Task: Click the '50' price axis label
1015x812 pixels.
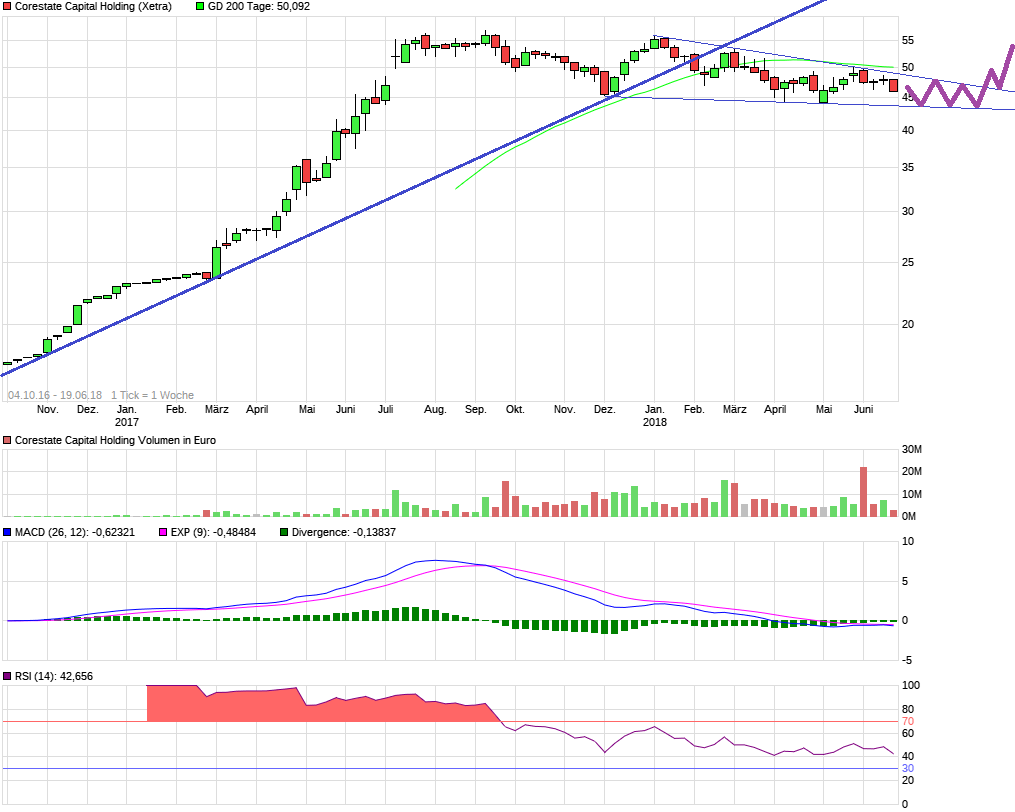Action: 908,67
